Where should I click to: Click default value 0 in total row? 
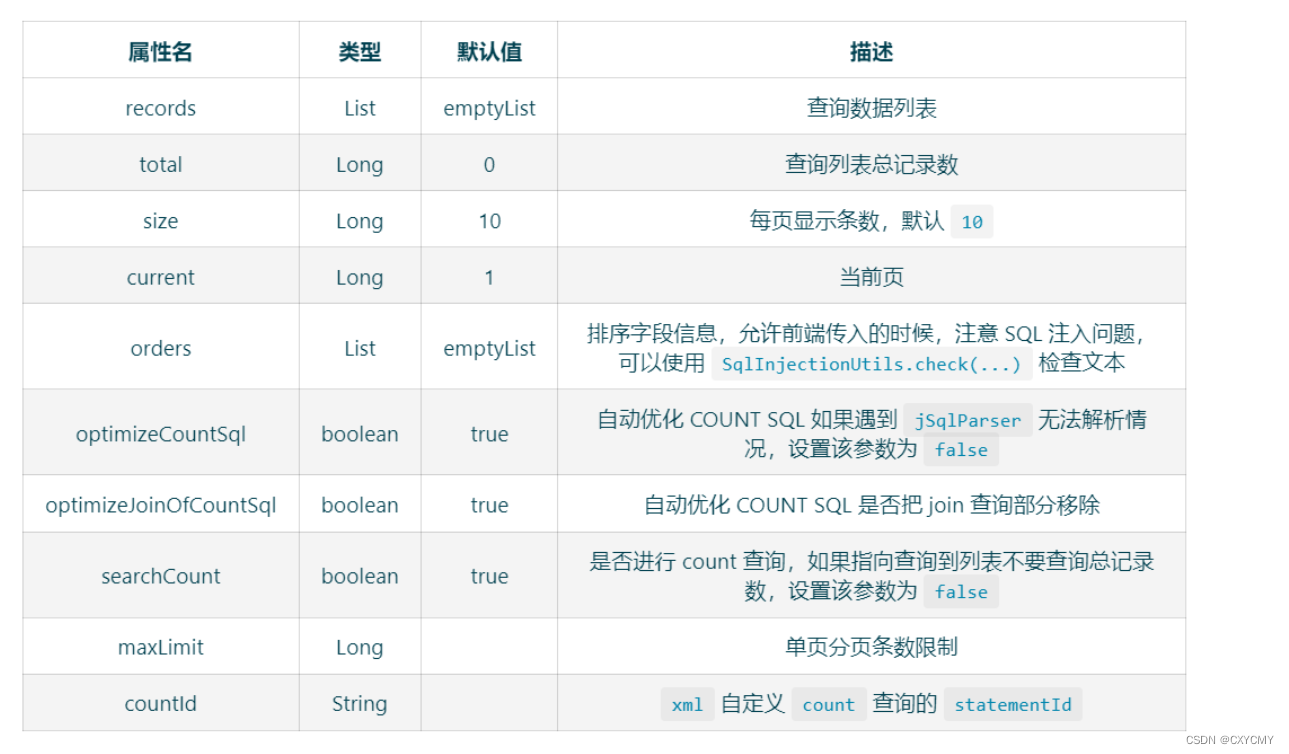489,164
